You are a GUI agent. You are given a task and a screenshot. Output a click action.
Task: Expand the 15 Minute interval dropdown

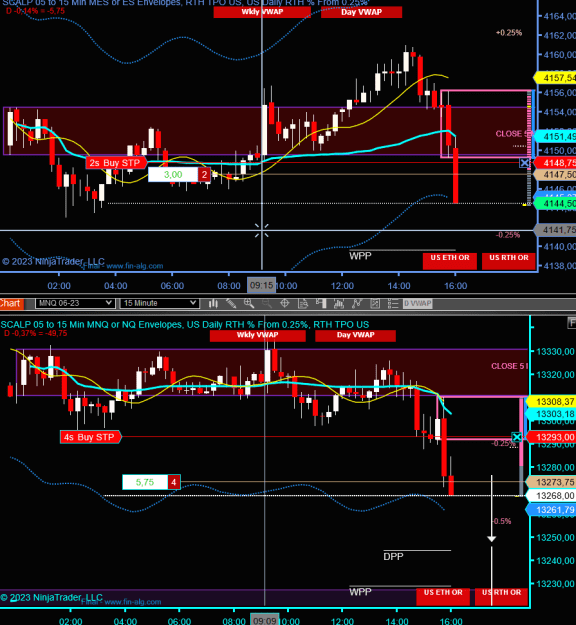coord(159,303)
